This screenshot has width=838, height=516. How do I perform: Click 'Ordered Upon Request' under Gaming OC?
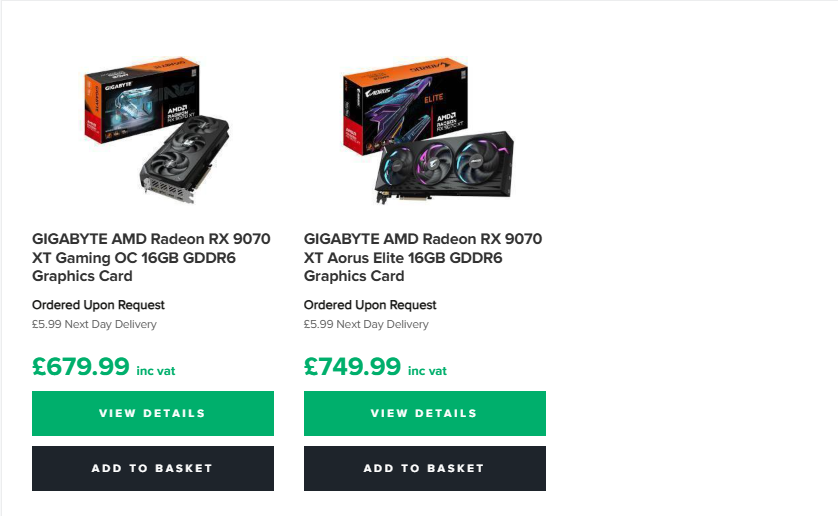[98, 305]
